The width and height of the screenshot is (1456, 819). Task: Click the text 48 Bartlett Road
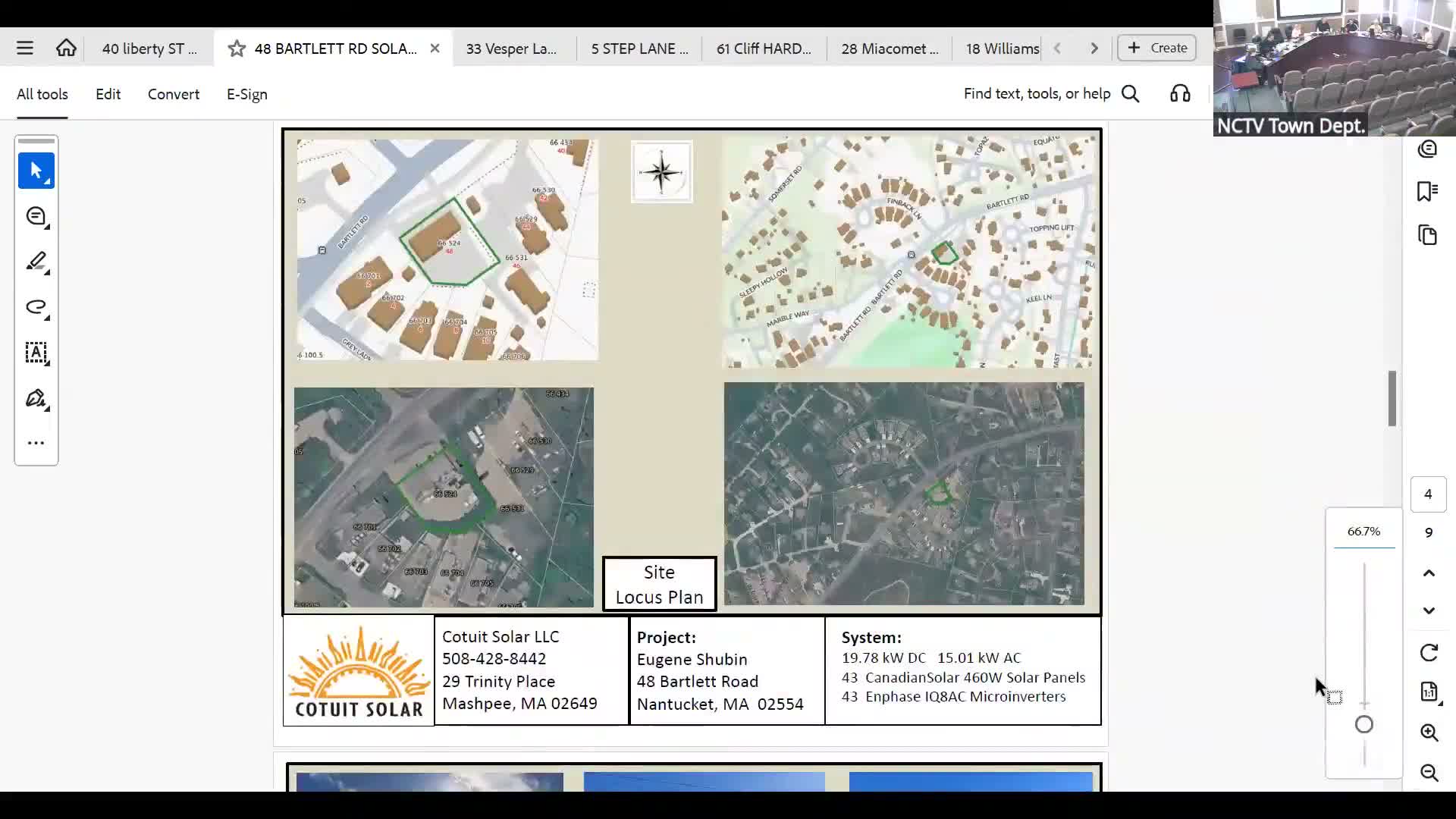point(698,682)
